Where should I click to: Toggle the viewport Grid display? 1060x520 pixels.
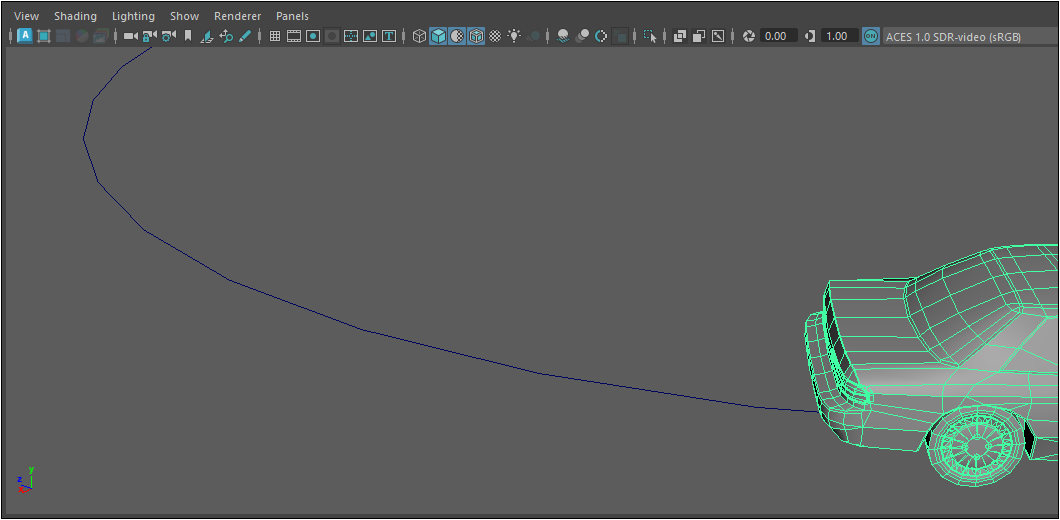275,36
